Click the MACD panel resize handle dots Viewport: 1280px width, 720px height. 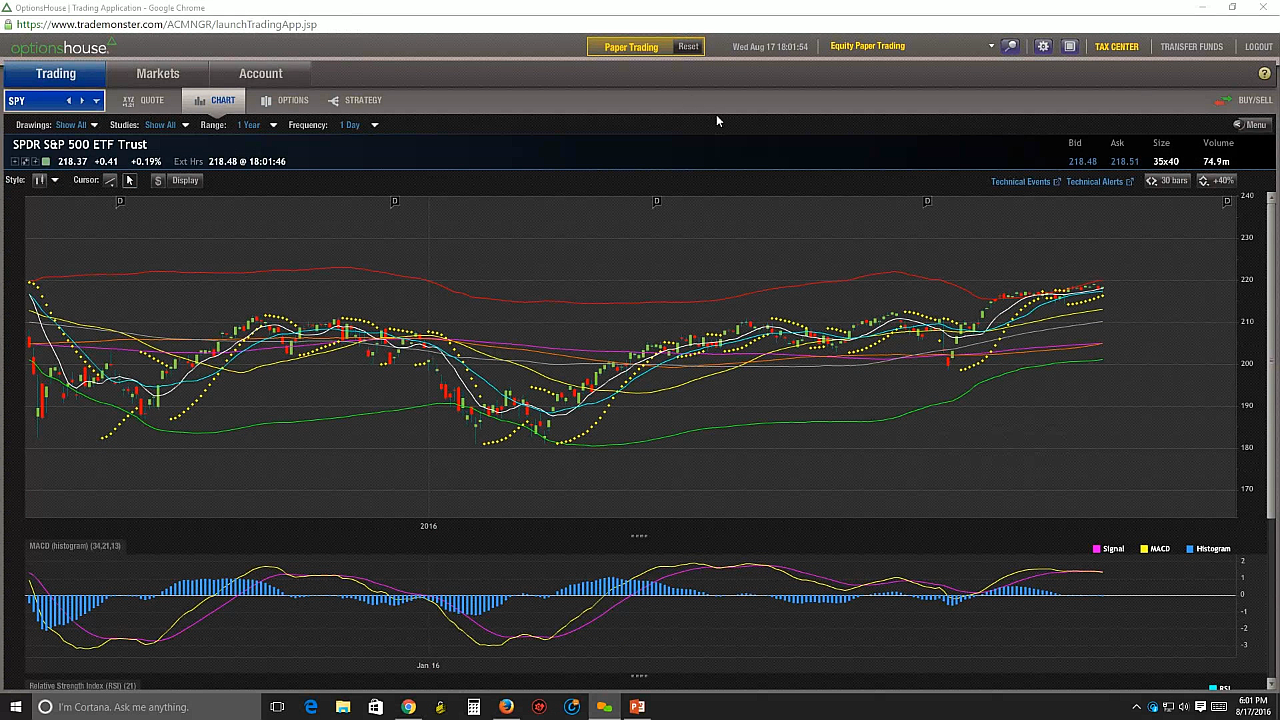pos(639,536)
